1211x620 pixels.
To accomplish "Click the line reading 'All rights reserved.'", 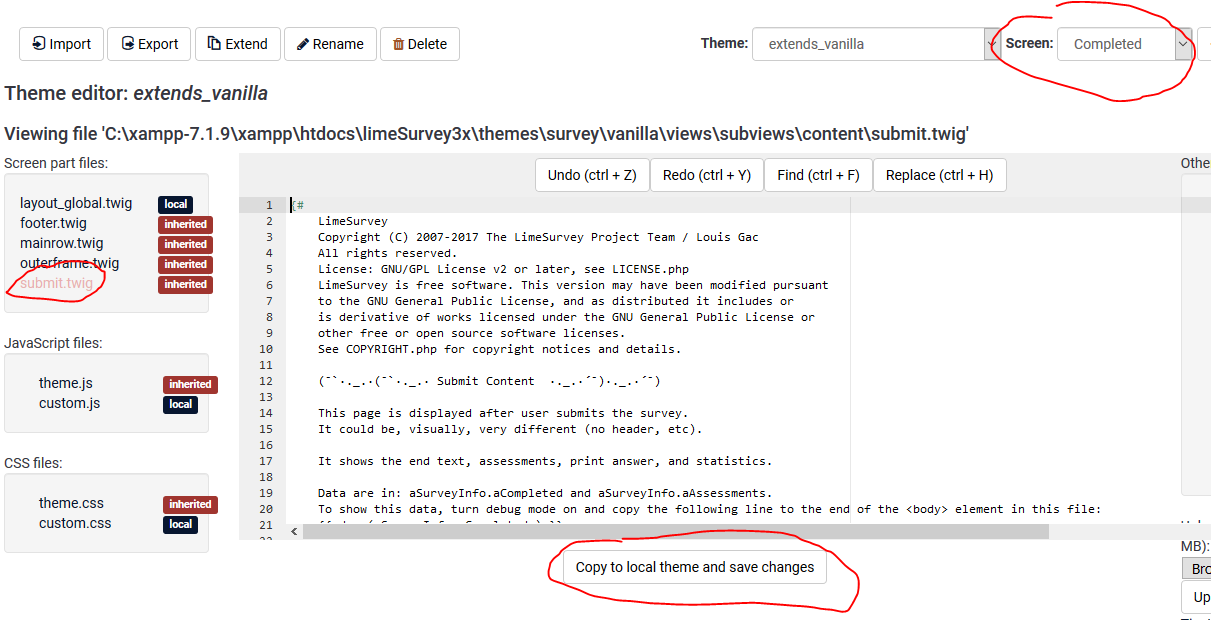I will pos(387,253).
